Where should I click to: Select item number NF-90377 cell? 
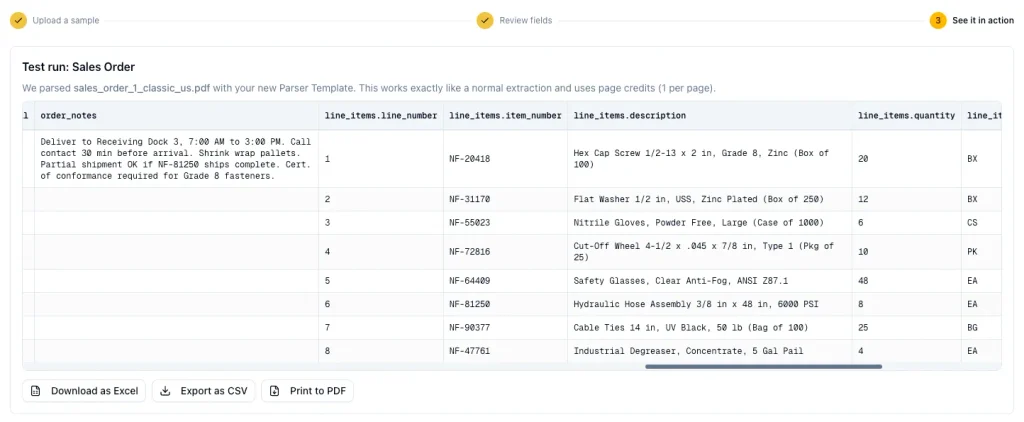[x=505, y=328]
